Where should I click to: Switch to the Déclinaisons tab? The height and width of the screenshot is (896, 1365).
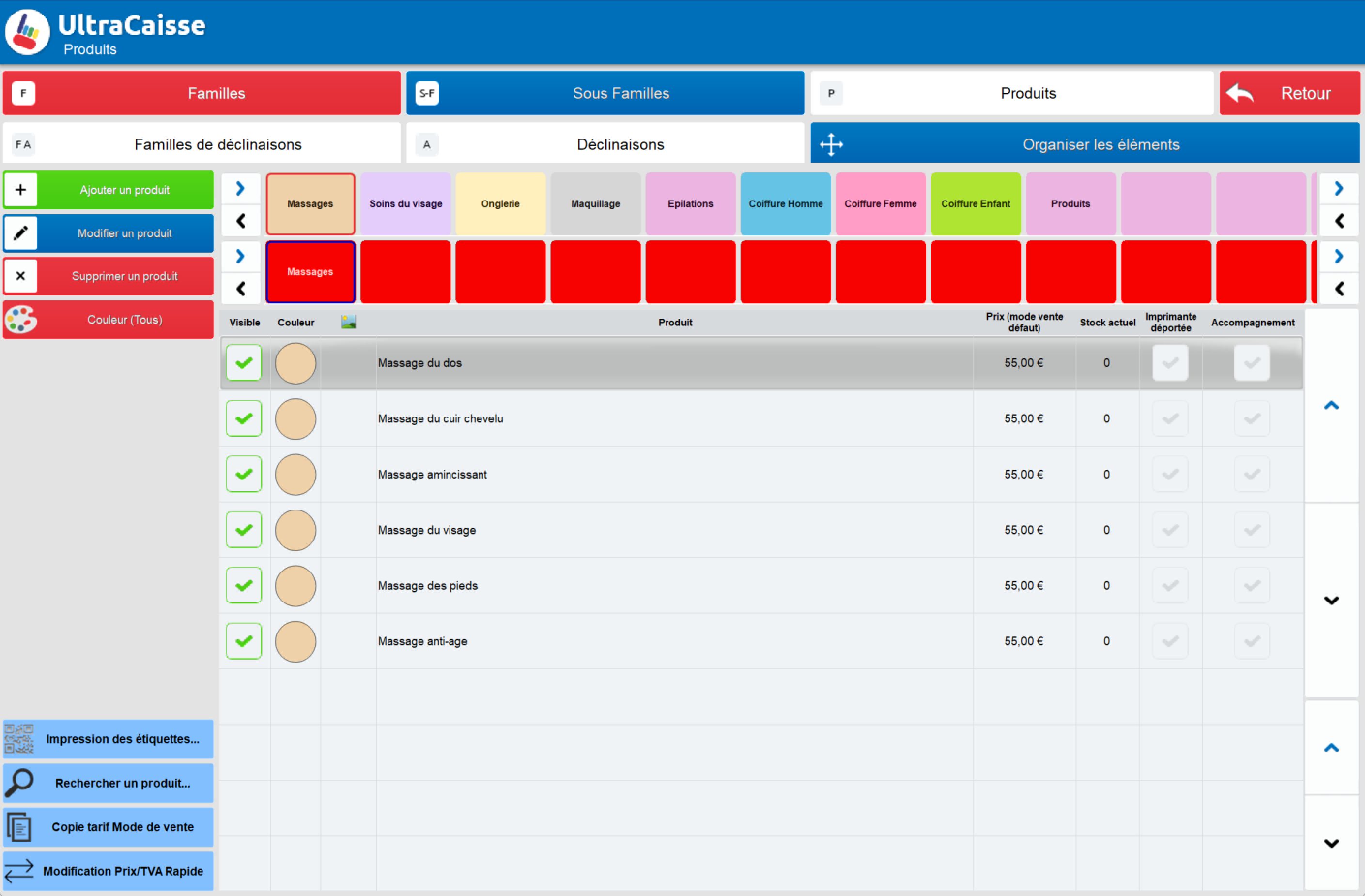[x=605, y=144]
